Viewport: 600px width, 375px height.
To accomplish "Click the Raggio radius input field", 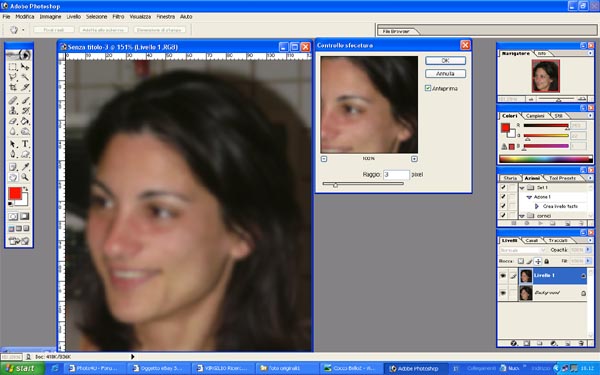I will tap(396, 174).
